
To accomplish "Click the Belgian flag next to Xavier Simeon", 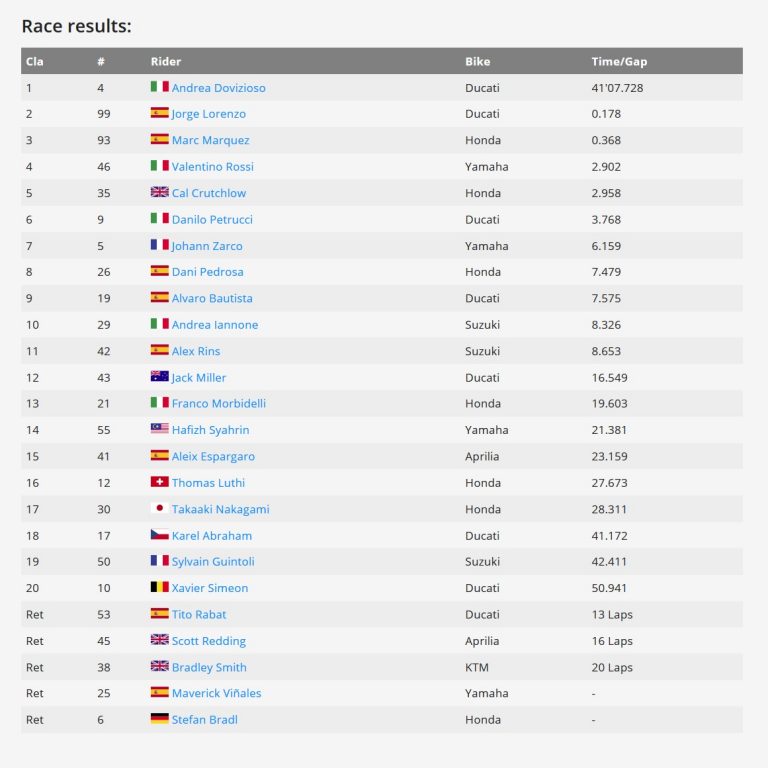I will (159, 587).
